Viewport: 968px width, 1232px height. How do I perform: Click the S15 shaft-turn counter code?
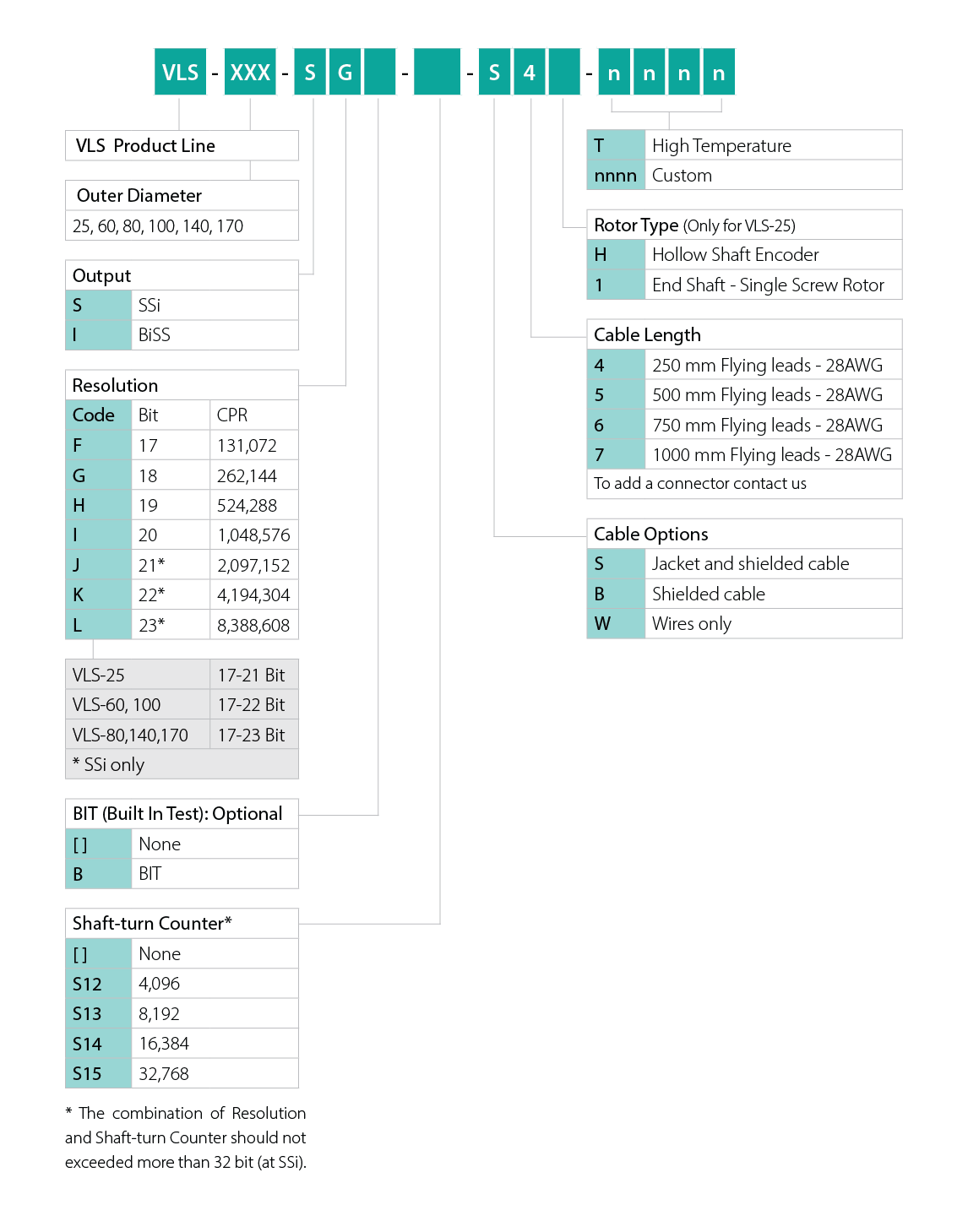click(x=87, y=1074)
